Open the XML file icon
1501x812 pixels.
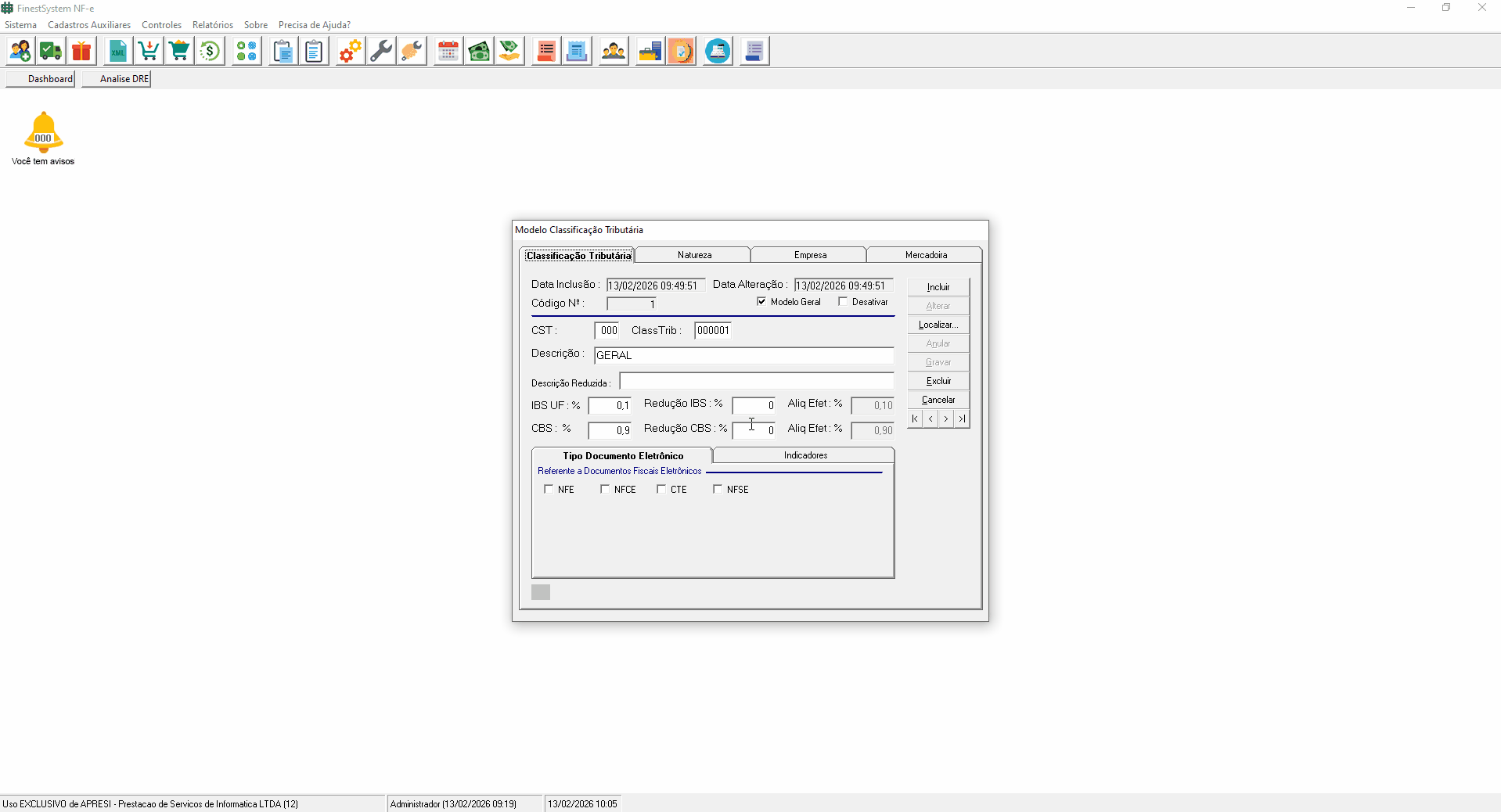pos(117,52)
